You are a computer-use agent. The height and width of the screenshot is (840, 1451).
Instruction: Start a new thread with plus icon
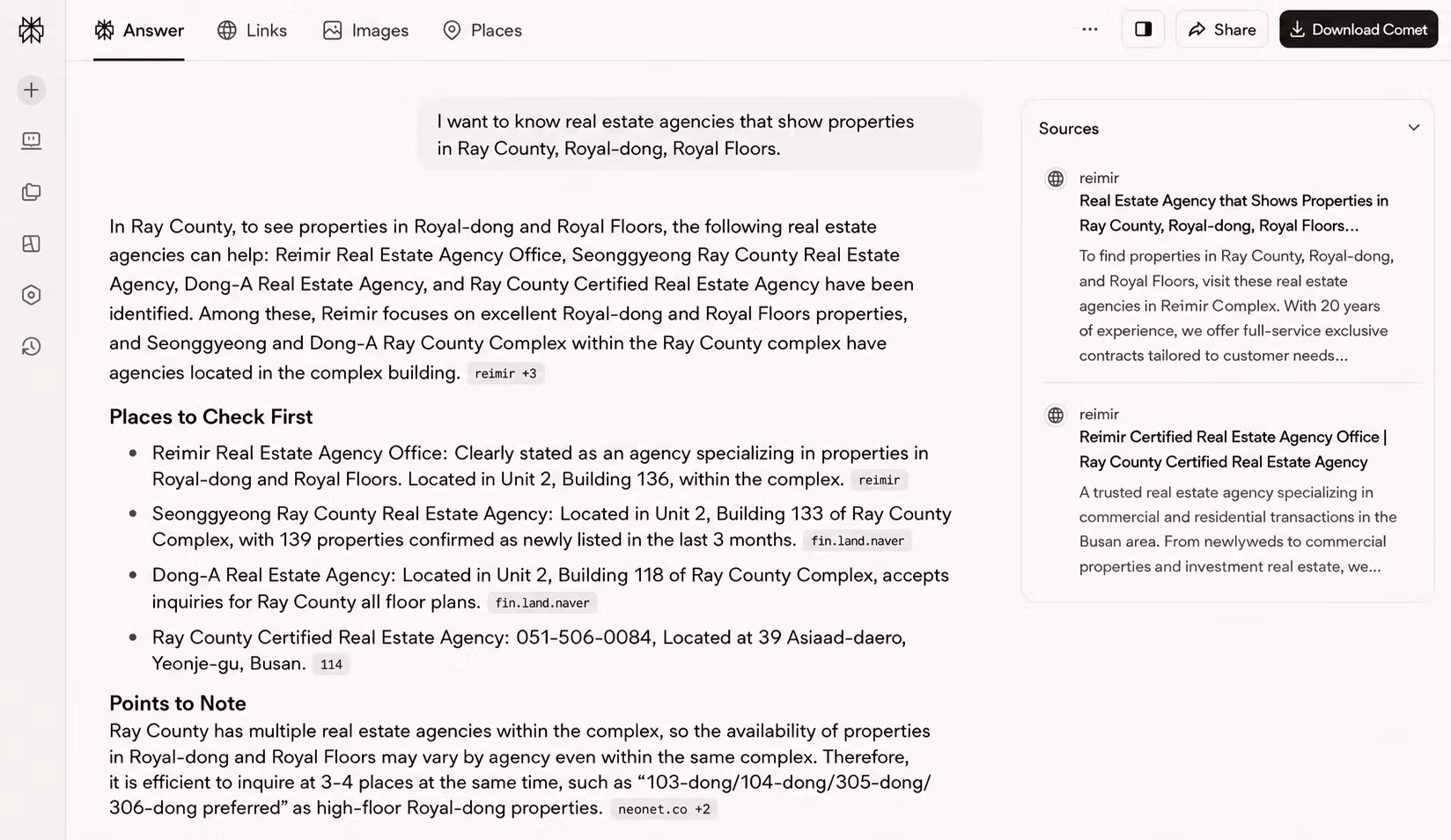pyautogui.click(x=31, y=90)
